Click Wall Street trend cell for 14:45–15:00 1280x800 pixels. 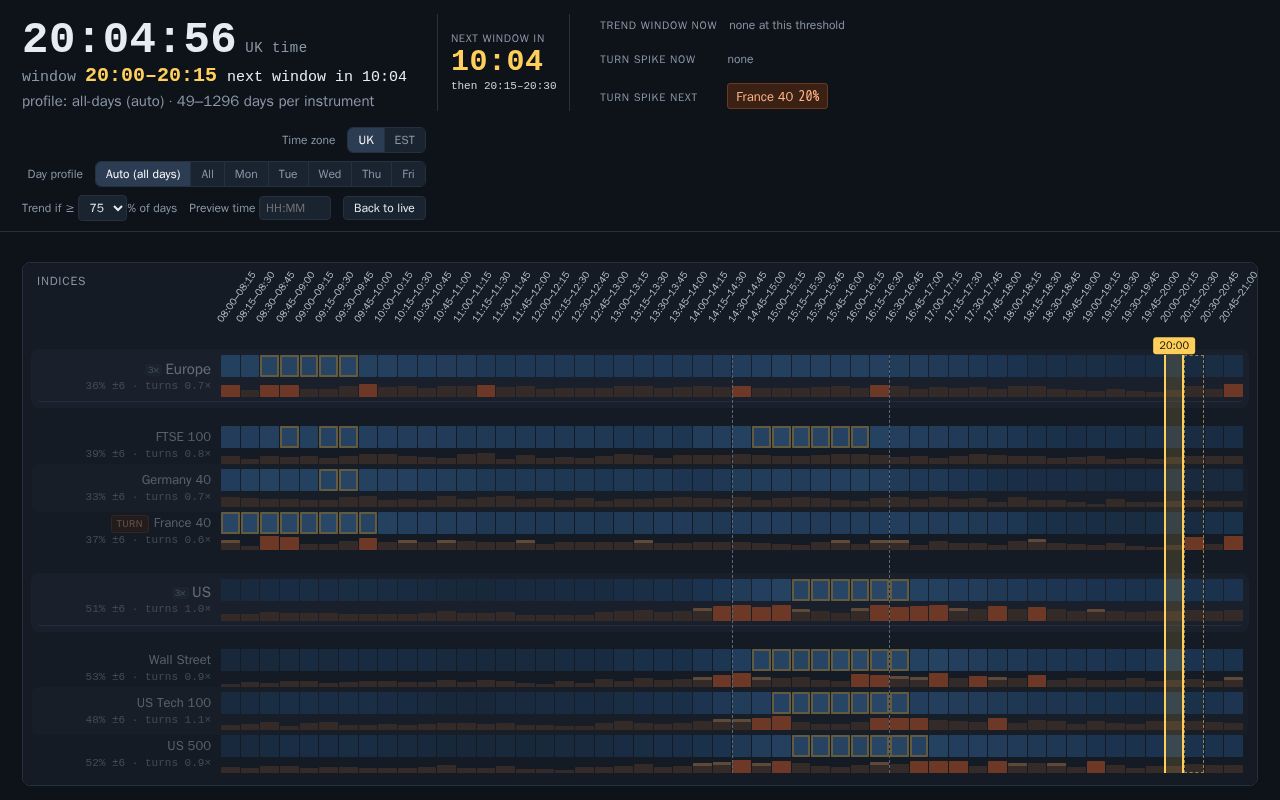(x=762, y=660)
